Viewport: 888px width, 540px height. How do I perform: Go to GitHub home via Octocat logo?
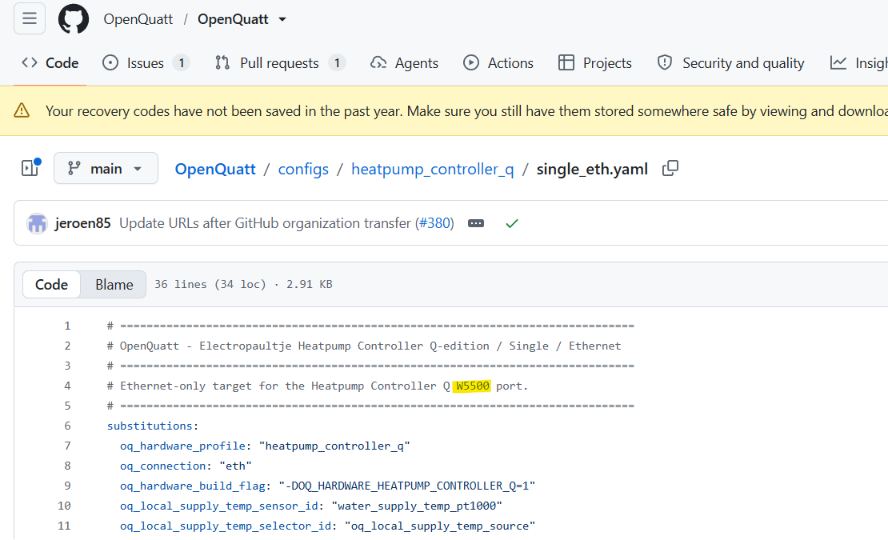[x=74, y=19]
